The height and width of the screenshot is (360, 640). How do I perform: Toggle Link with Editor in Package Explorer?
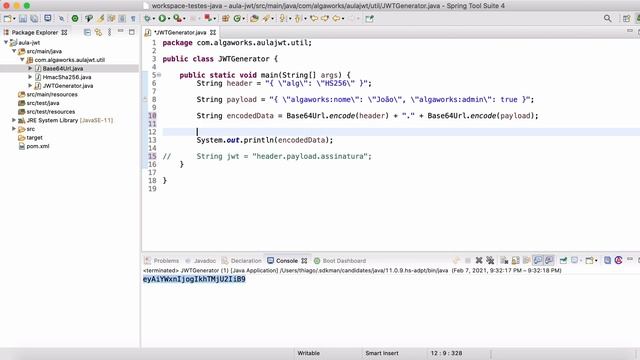click(98, 32)
